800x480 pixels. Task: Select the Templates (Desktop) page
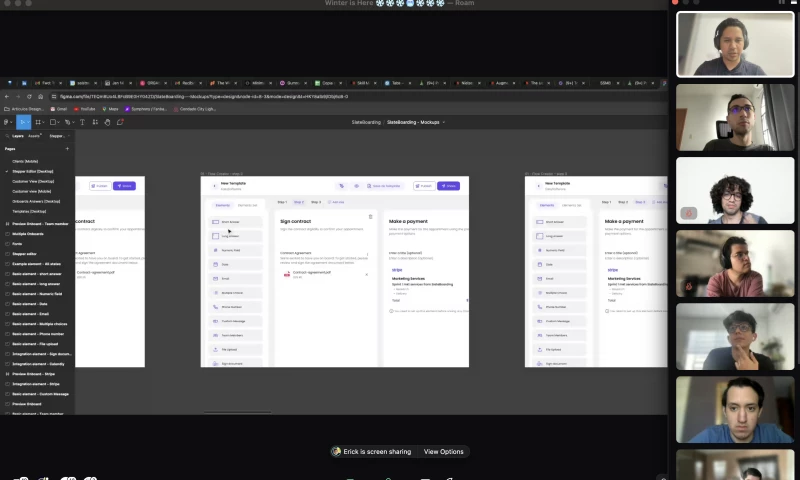pyautogui.click(x=29, y=211)
